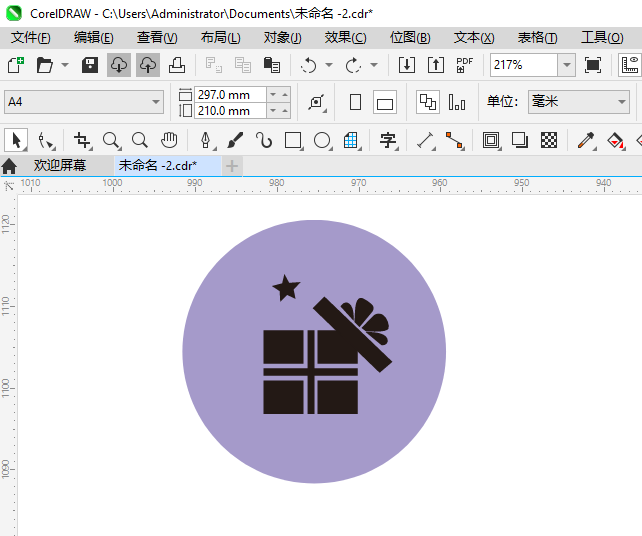Select the Dimension line tool
This screenshot has height=536, width=642.
click(x=425, y=140)
